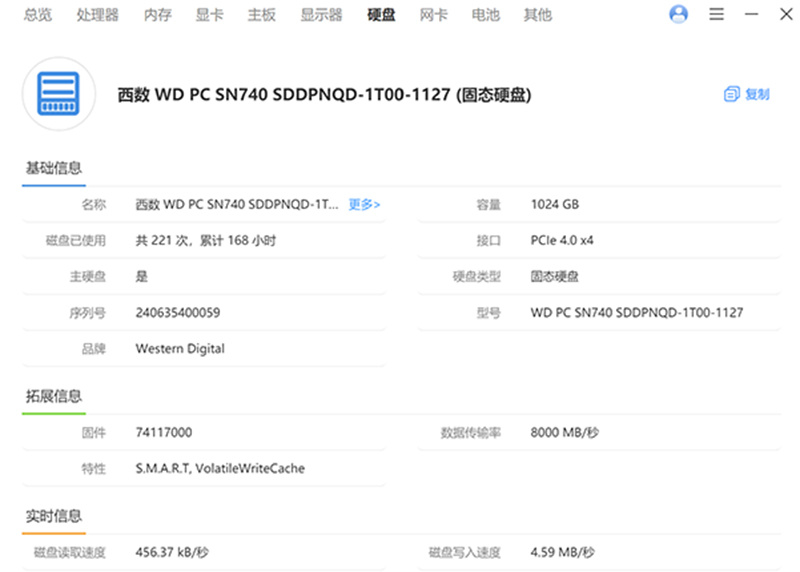Open the user account avatar icon

pyautogui.click(x=678, y=14)
